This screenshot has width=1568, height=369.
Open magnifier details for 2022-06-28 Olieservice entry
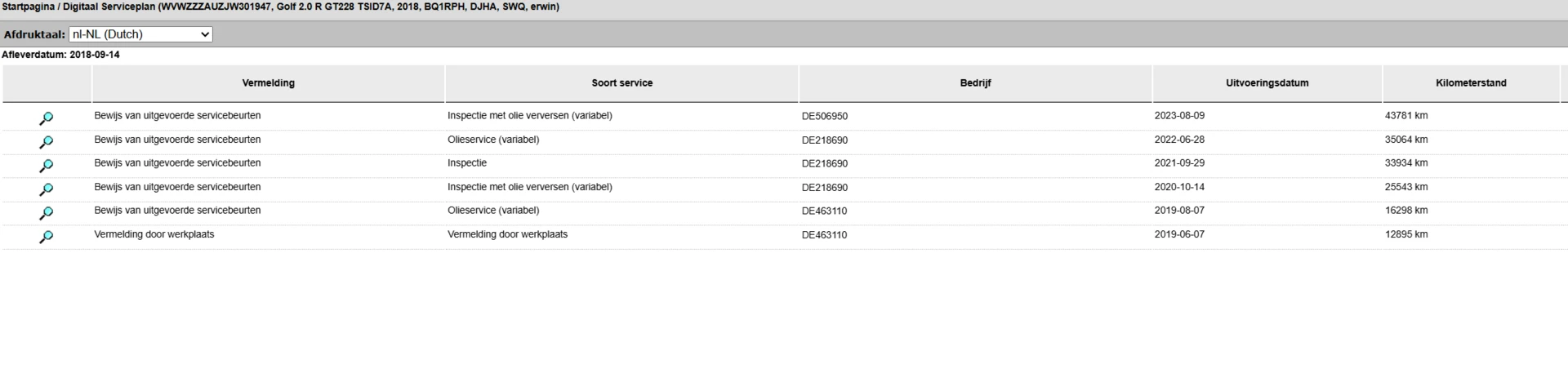(x=47, y=142)
